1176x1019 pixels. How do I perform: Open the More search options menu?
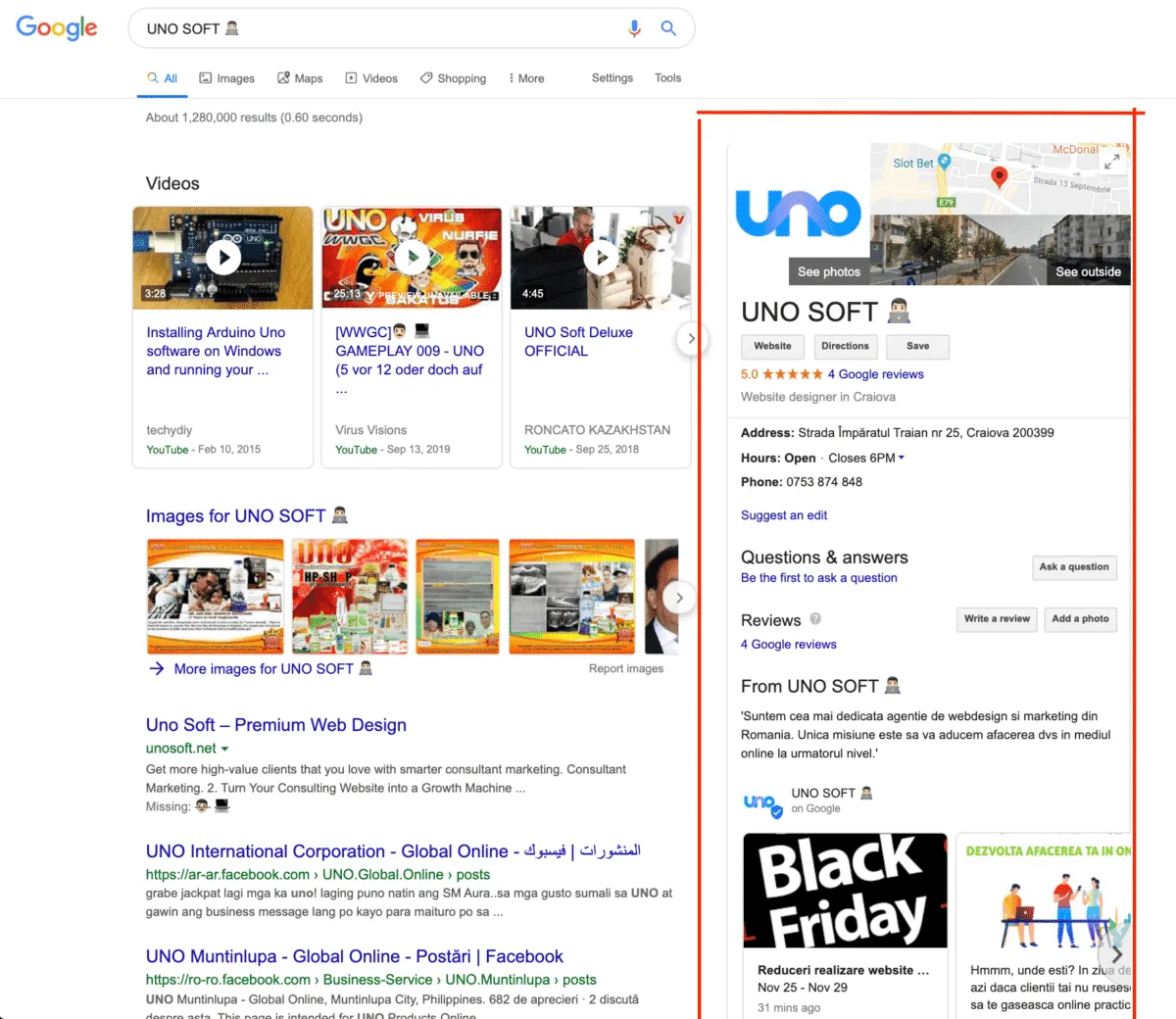click(x=526, y=78)
